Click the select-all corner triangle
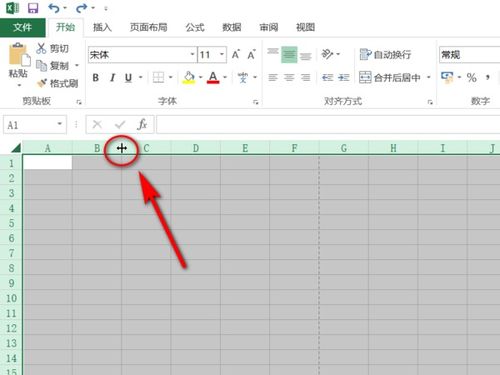 pyautogui.click(x=16, y=147)
